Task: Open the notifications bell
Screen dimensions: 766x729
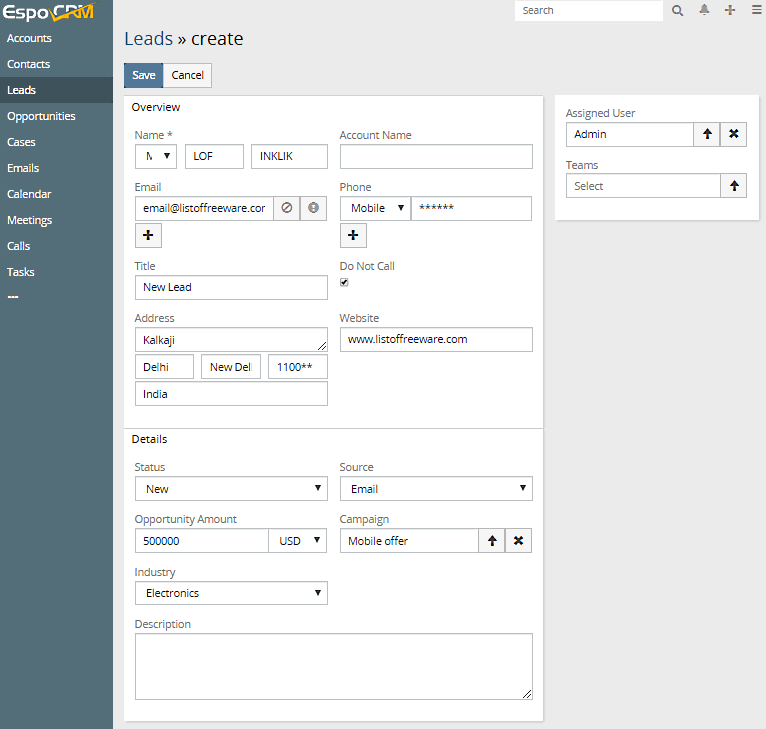Action: click(x=704, y=10)
